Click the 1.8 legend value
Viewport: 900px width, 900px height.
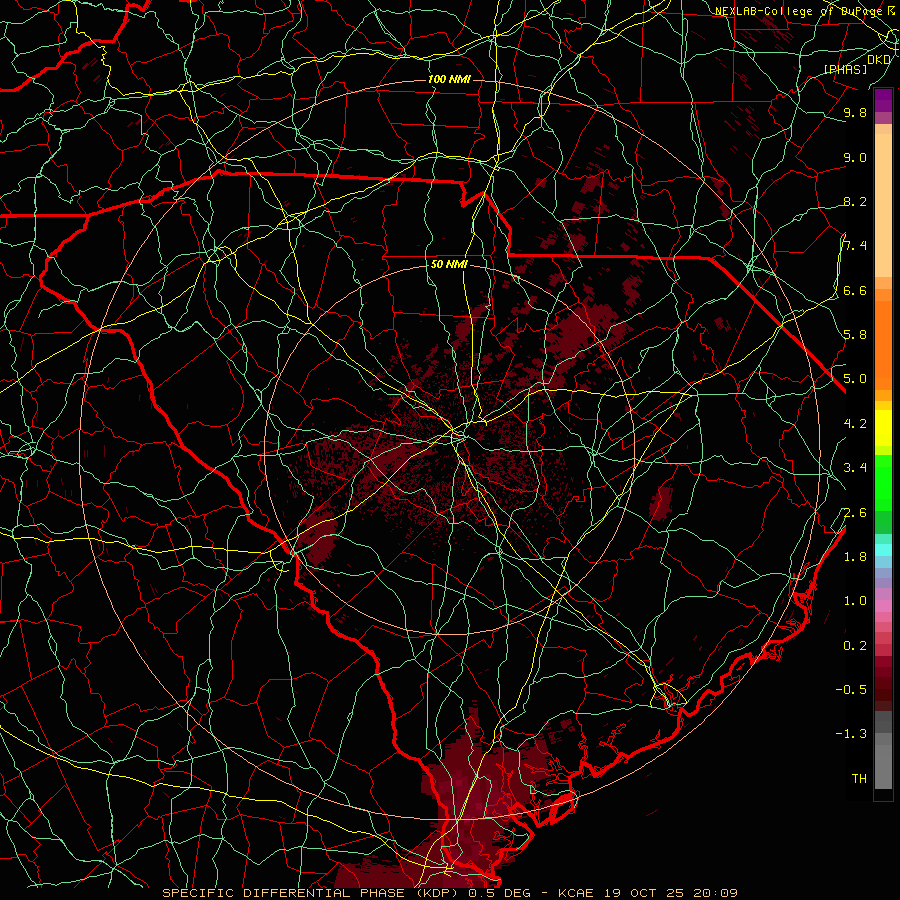pos(855,557)
